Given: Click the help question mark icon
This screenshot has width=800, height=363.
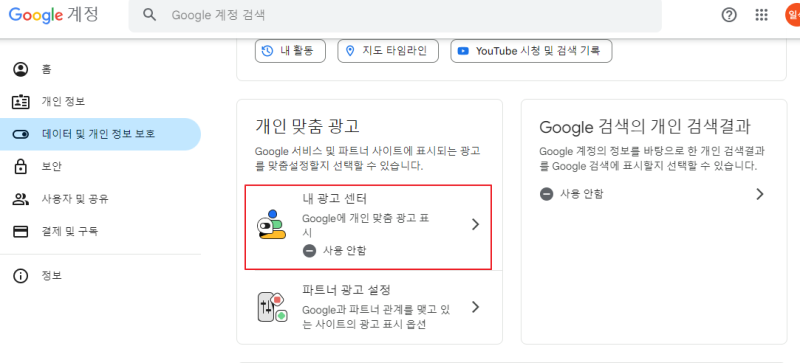Looking at the screenshot, I should click(x=729, y=15).
